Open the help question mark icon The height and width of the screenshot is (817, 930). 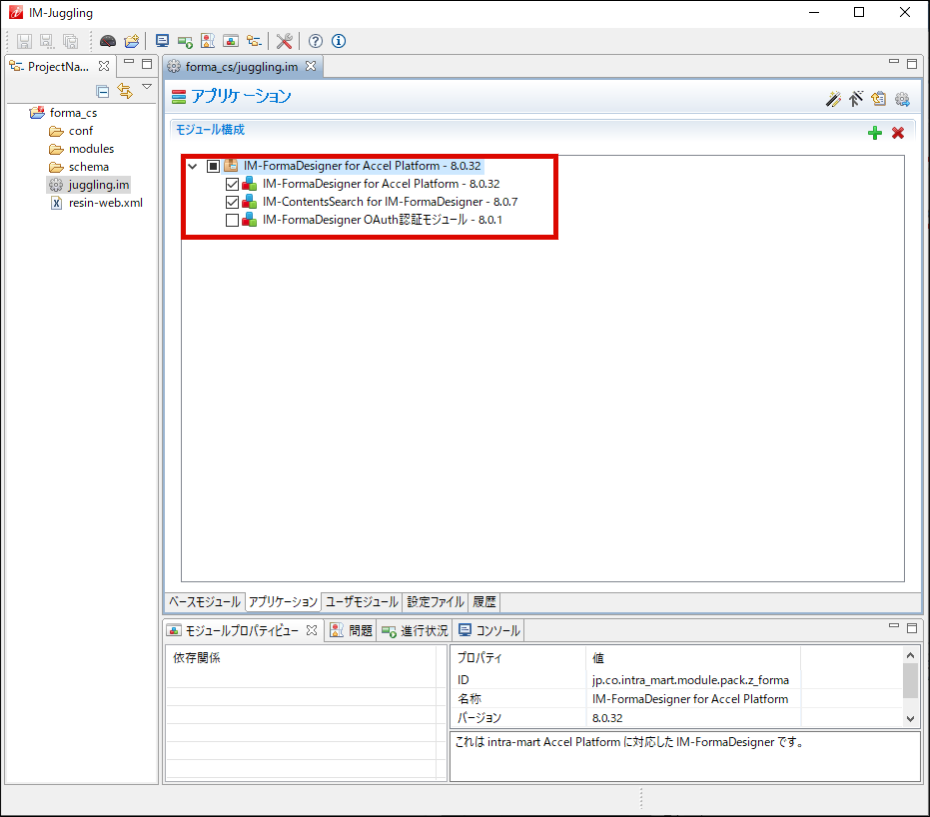tap(315, 41)
